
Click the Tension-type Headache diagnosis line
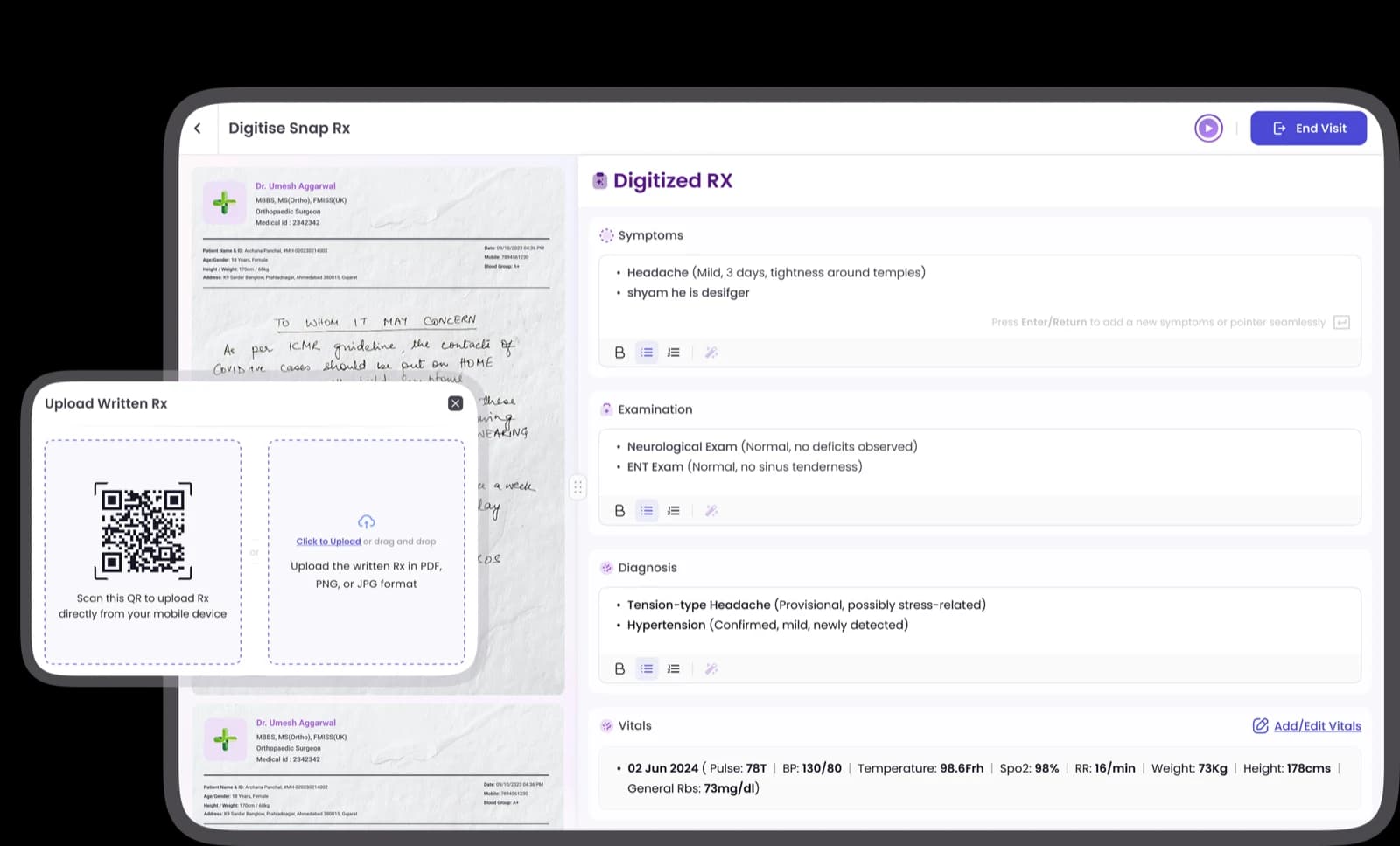(x=806, y=605)
